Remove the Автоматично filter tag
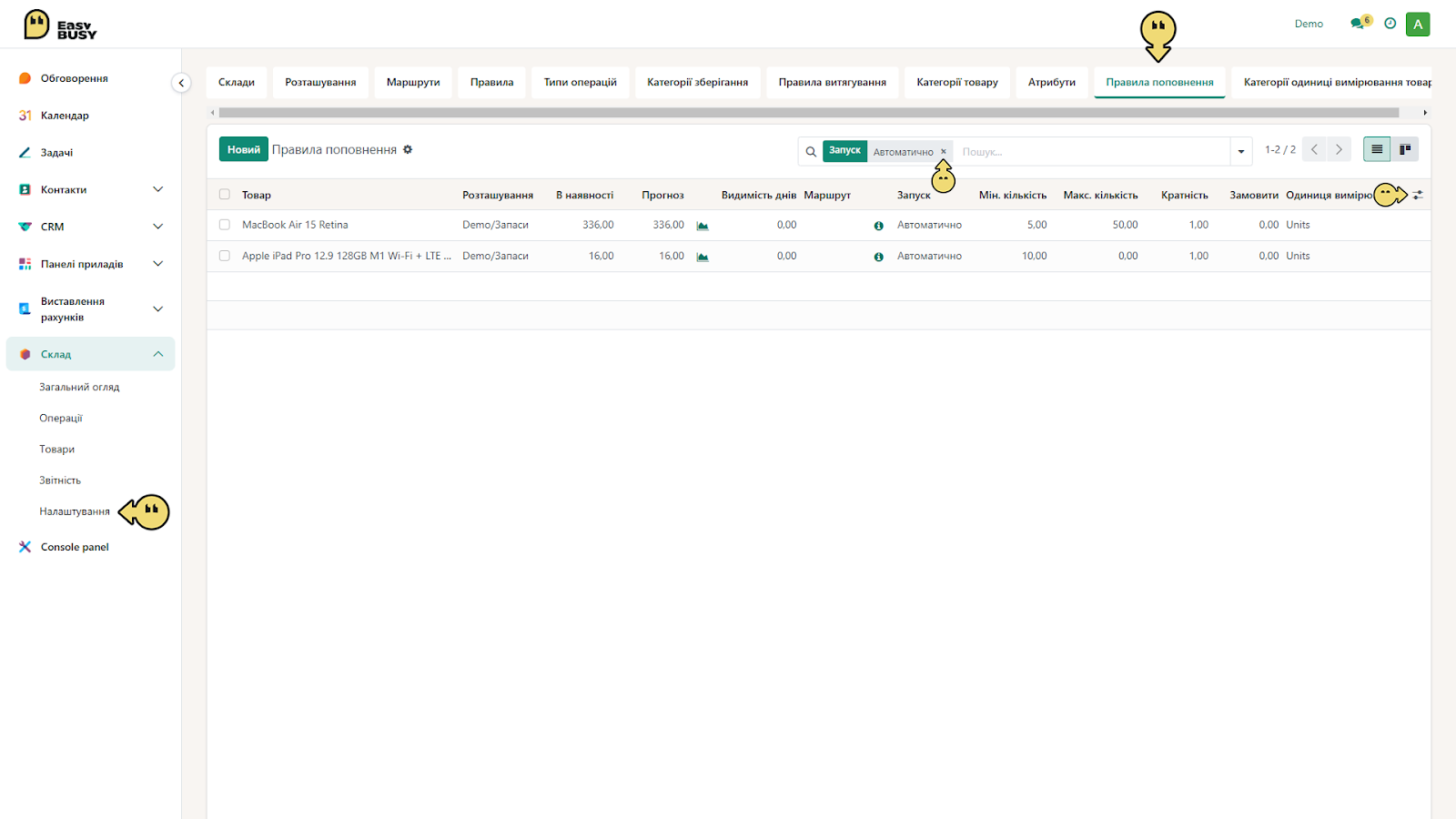The height and width of the screenshot is (819, 1456). point(944,151)
